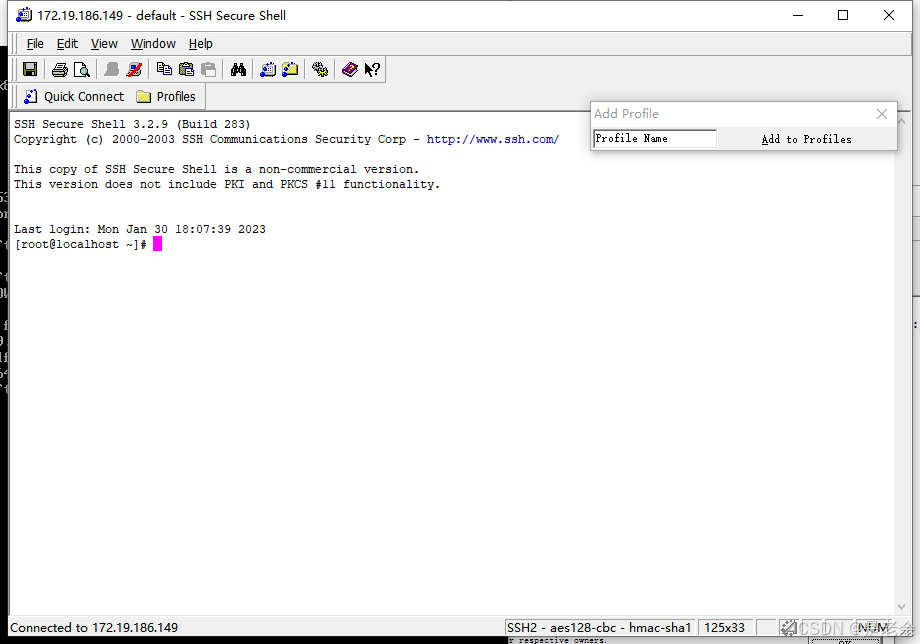Image resolution: width=920 pixels, height=644 pixels.
Task: Open the Settings gears icon
Action: click(320, 69)
